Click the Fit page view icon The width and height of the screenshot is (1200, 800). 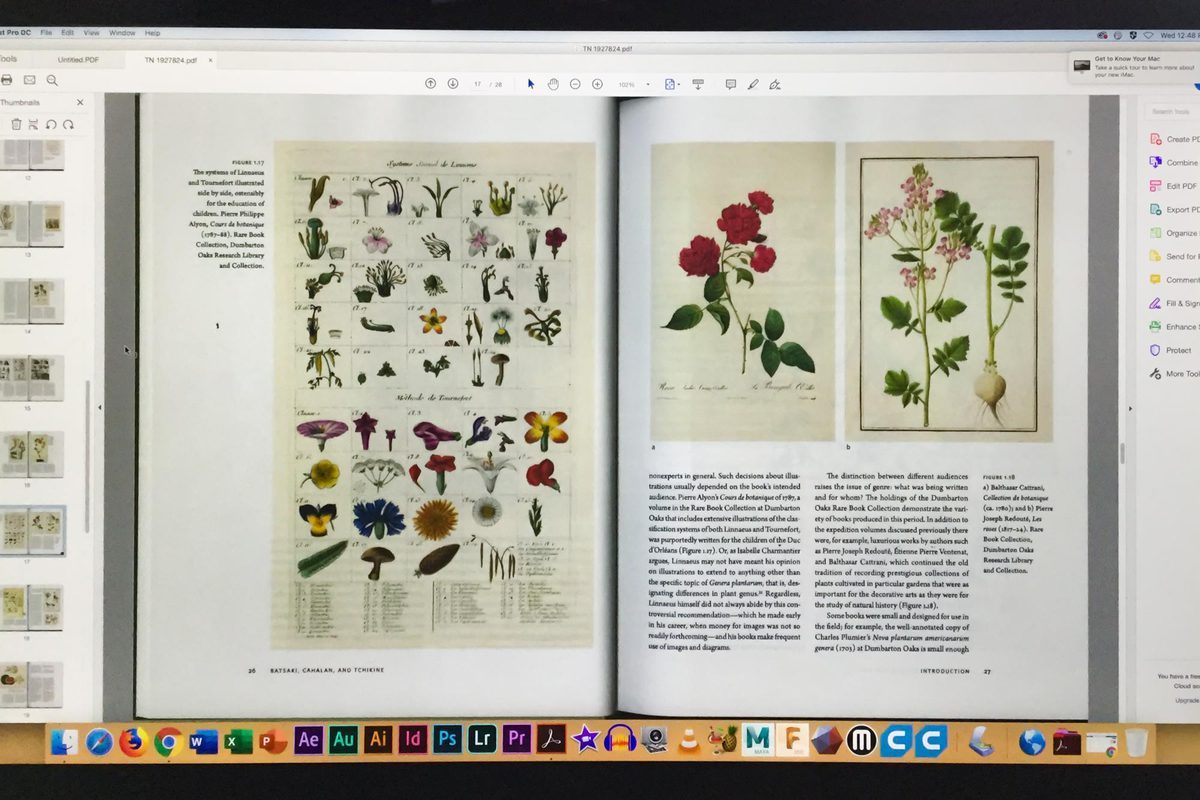[671, 84]
